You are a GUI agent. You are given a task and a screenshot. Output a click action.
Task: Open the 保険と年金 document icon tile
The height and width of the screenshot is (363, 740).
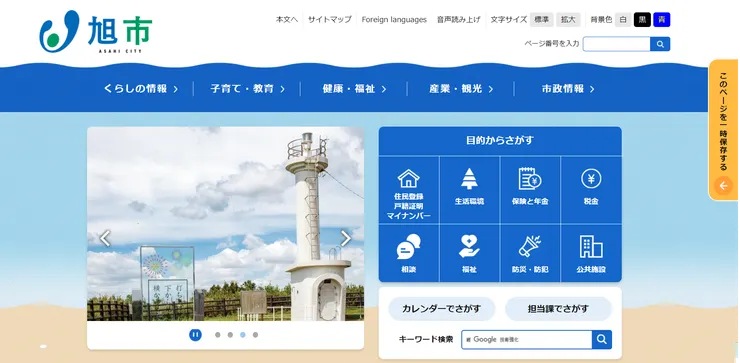[530, 190]
